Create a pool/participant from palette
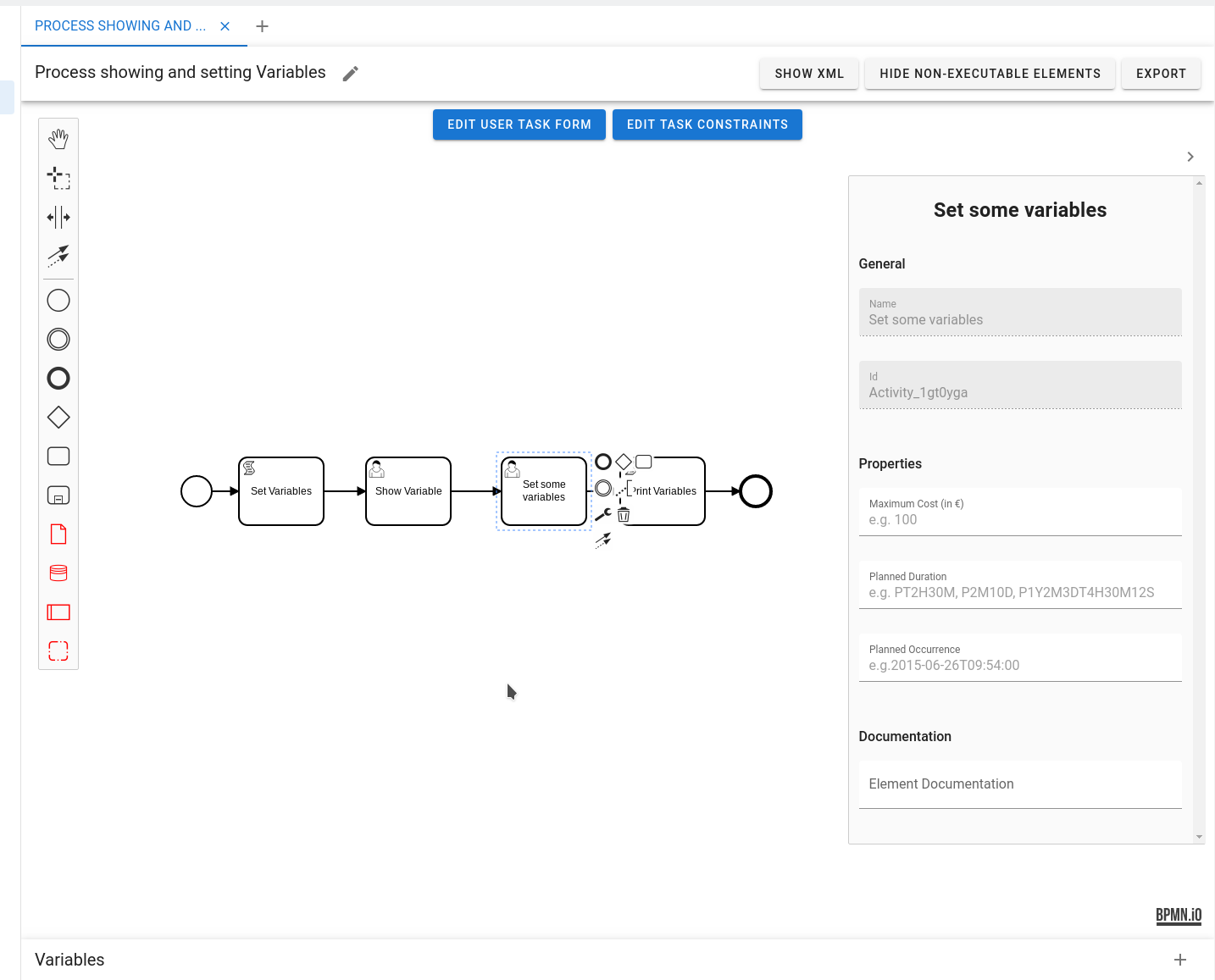Image resolution: width=1215 pixels, height=980 pixels. [x=58, y=612]
